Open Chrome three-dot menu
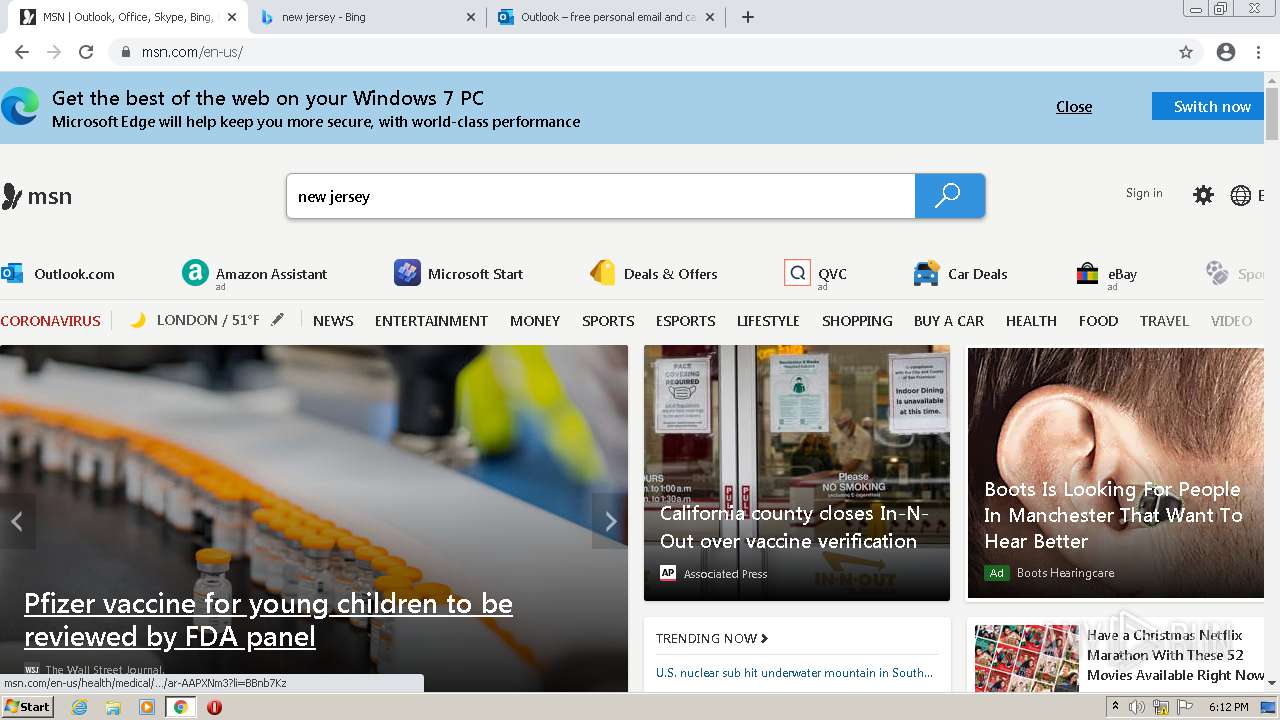The height and width of the screenshot is (720, 1280). [1258, 52]
